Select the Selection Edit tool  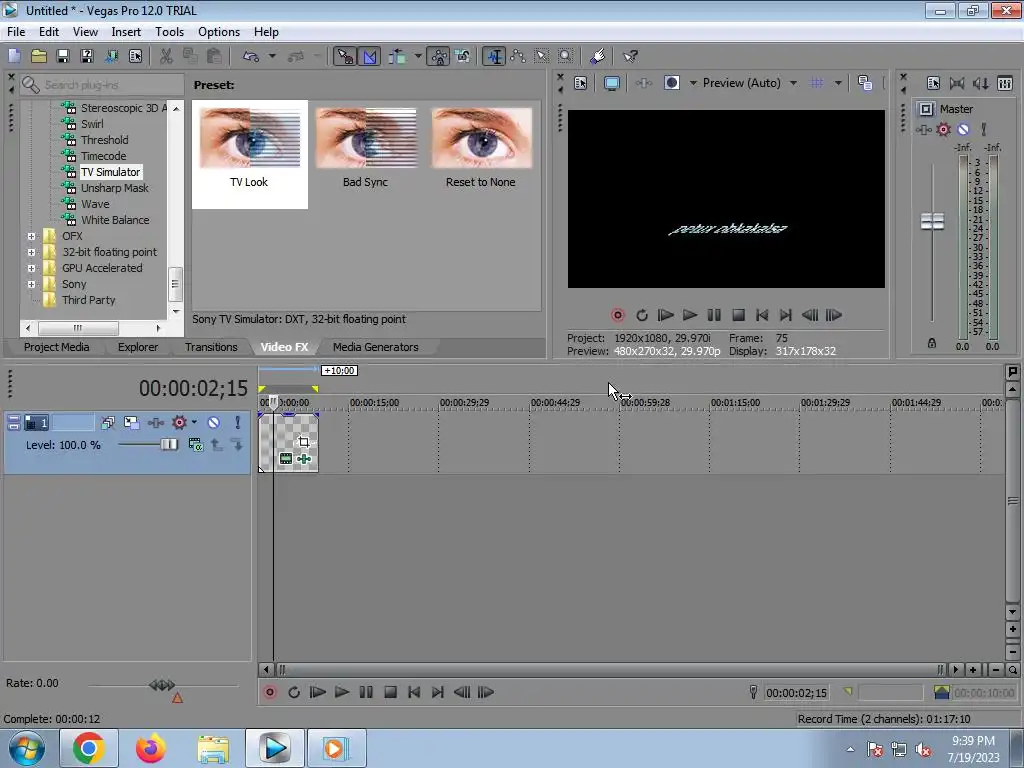click(x=542, y=57)
